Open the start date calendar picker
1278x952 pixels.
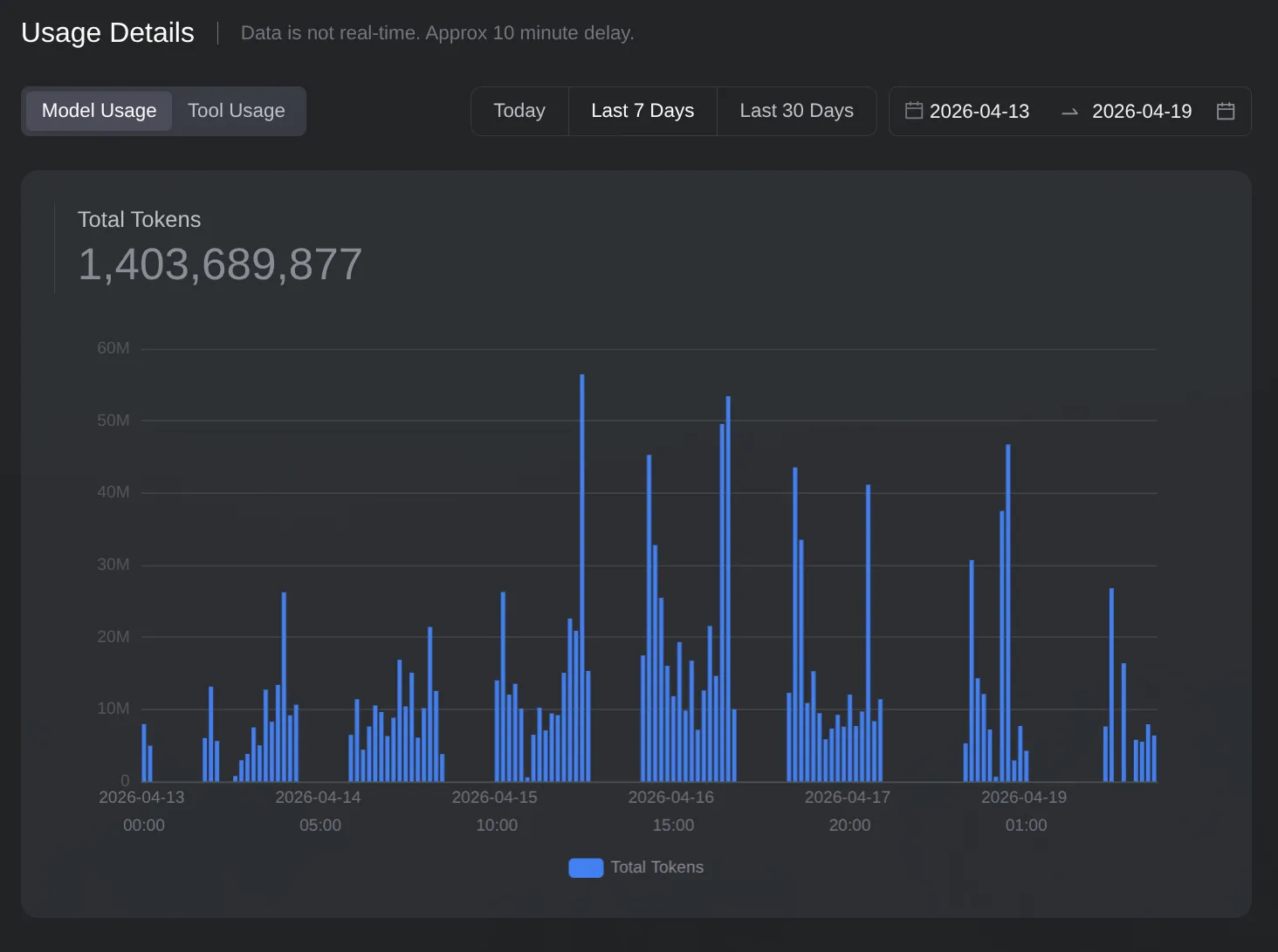914,111
